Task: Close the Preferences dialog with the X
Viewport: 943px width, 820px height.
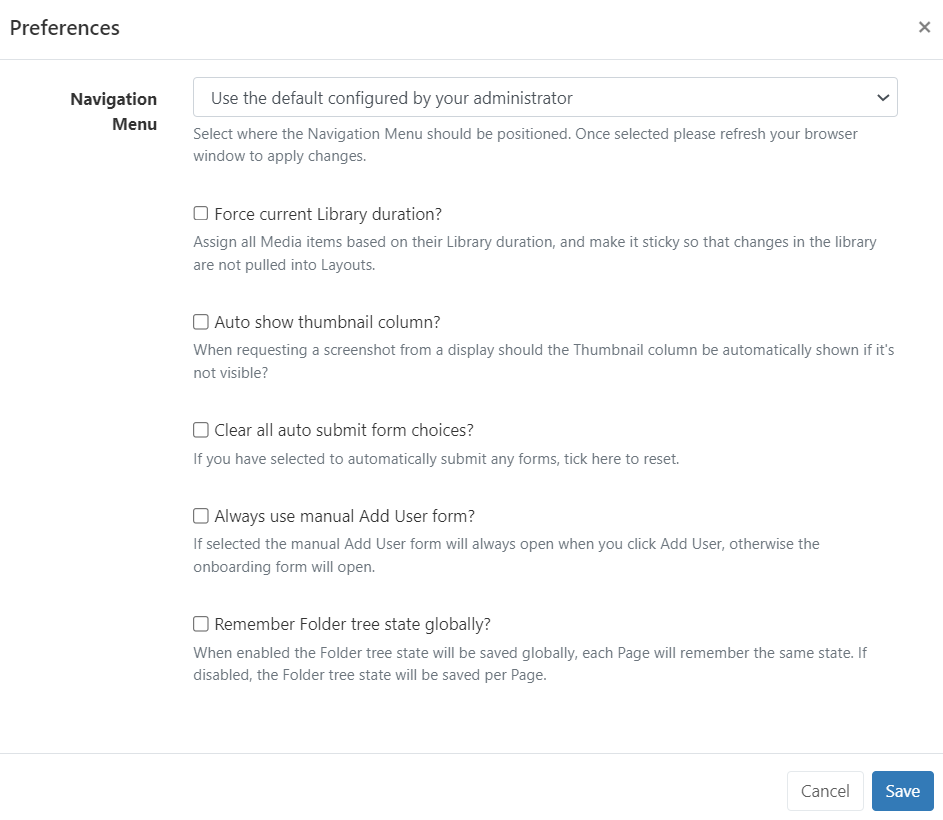Action: 924,27
